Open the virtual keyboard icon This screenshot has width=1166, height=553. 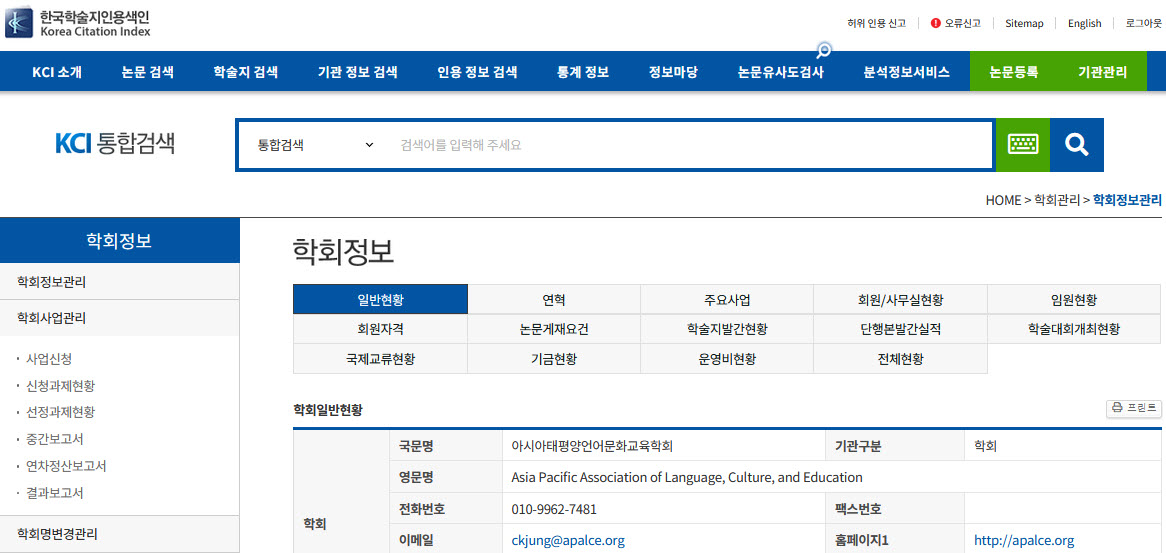click(1022, 145)
